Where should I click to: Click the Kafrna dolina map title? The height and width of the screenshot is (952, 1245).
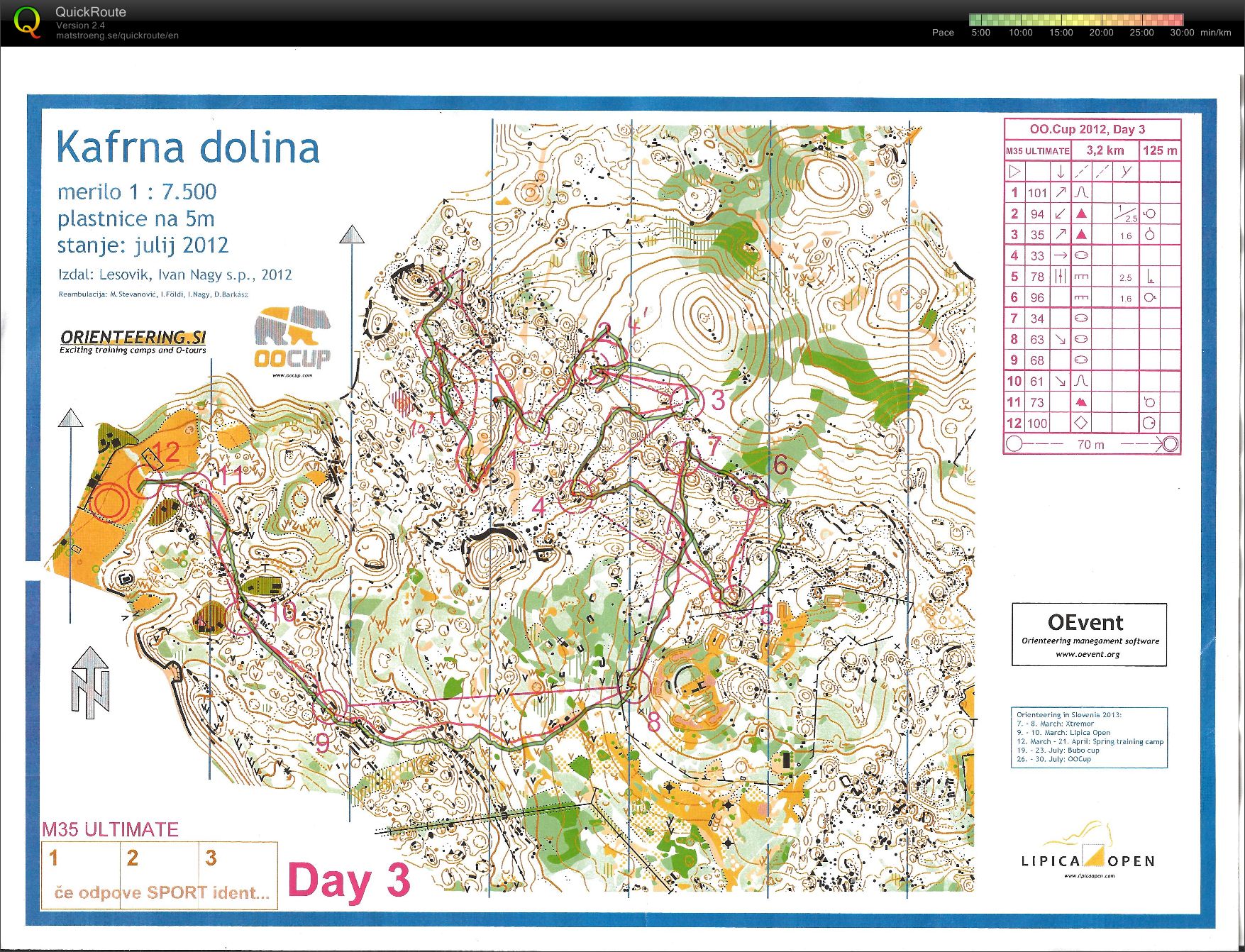click(188, 148)
